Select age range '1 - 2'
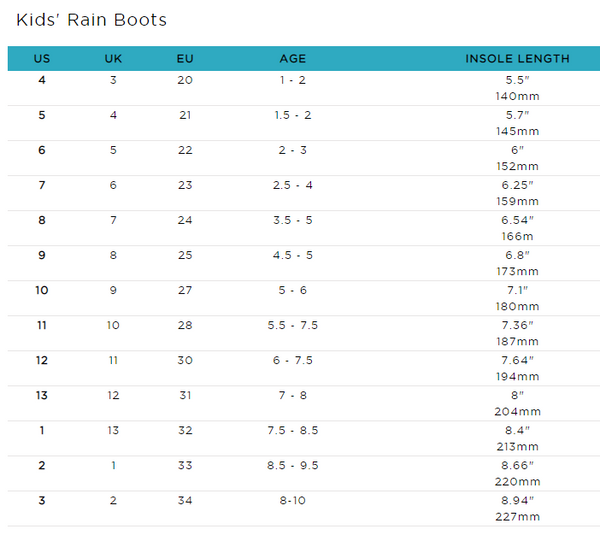 tap(293, 80)
